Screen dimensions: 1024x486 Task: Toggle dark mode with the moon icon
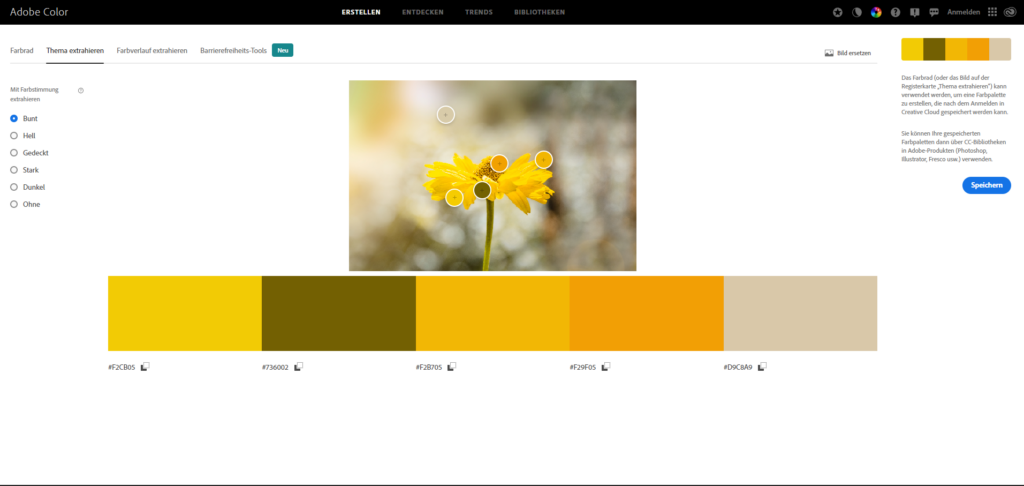click(857, 12)
